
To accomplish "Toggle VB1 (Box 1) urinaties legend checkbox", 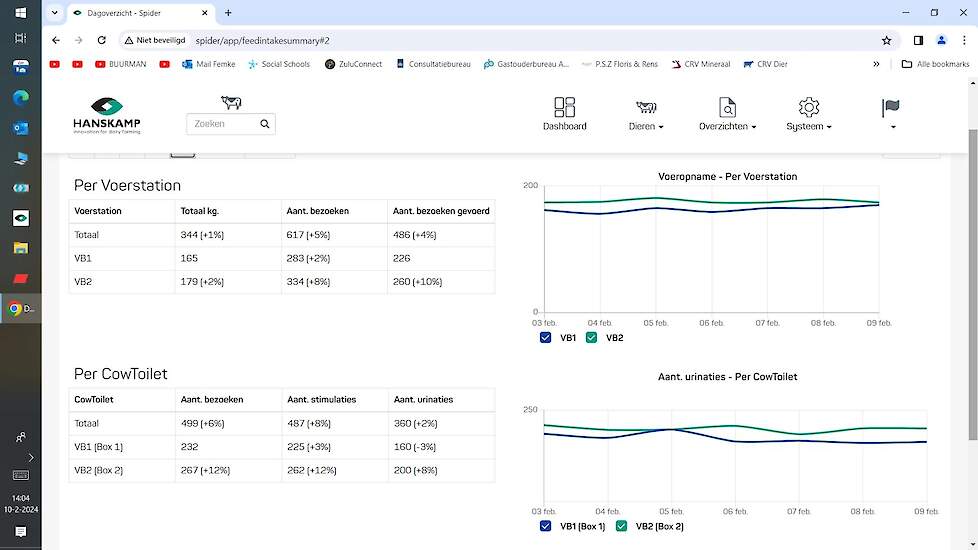I will point(545,526).
